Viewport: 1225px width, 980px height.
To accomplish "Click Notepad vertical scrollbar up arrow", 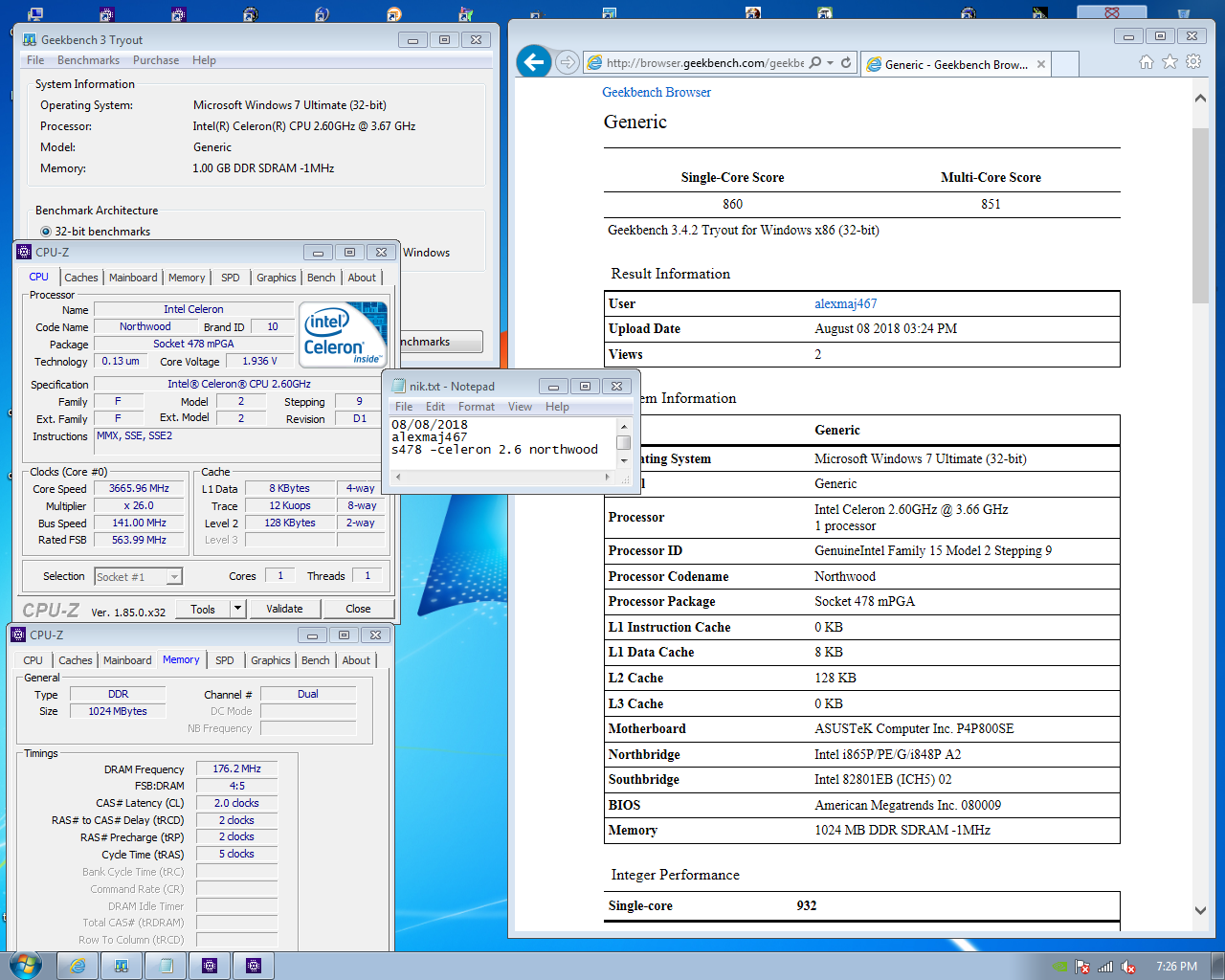I will coord(624,427).
